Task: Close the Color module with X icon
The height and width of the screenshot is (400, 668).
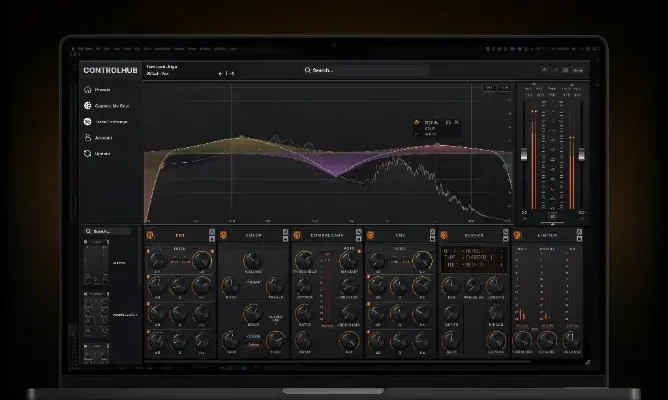Action: [285, 231]
